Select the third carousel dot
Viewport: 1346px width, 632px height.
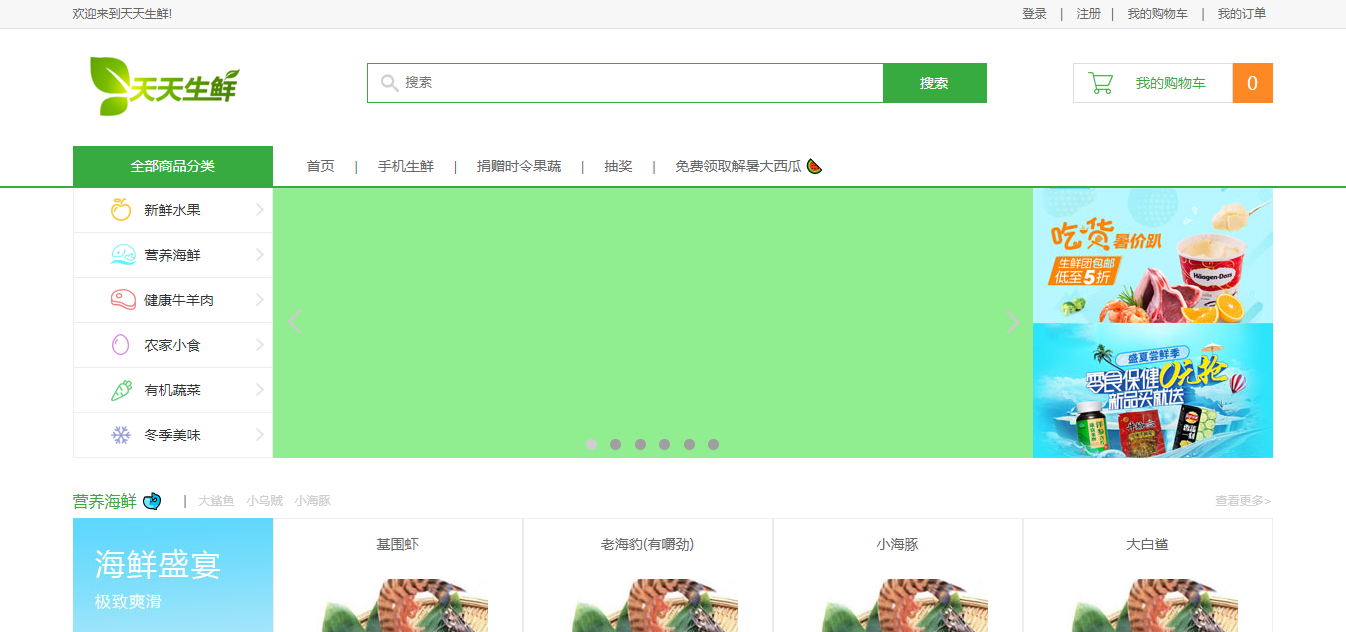640,444
